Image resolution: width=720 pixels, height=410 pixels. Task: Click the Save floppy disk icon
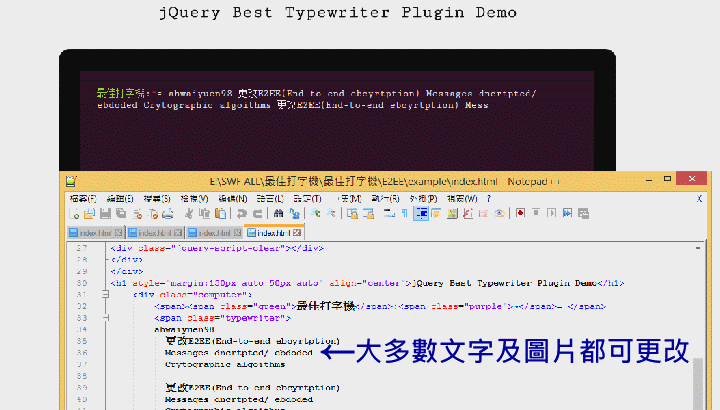(x=105, y=213)
